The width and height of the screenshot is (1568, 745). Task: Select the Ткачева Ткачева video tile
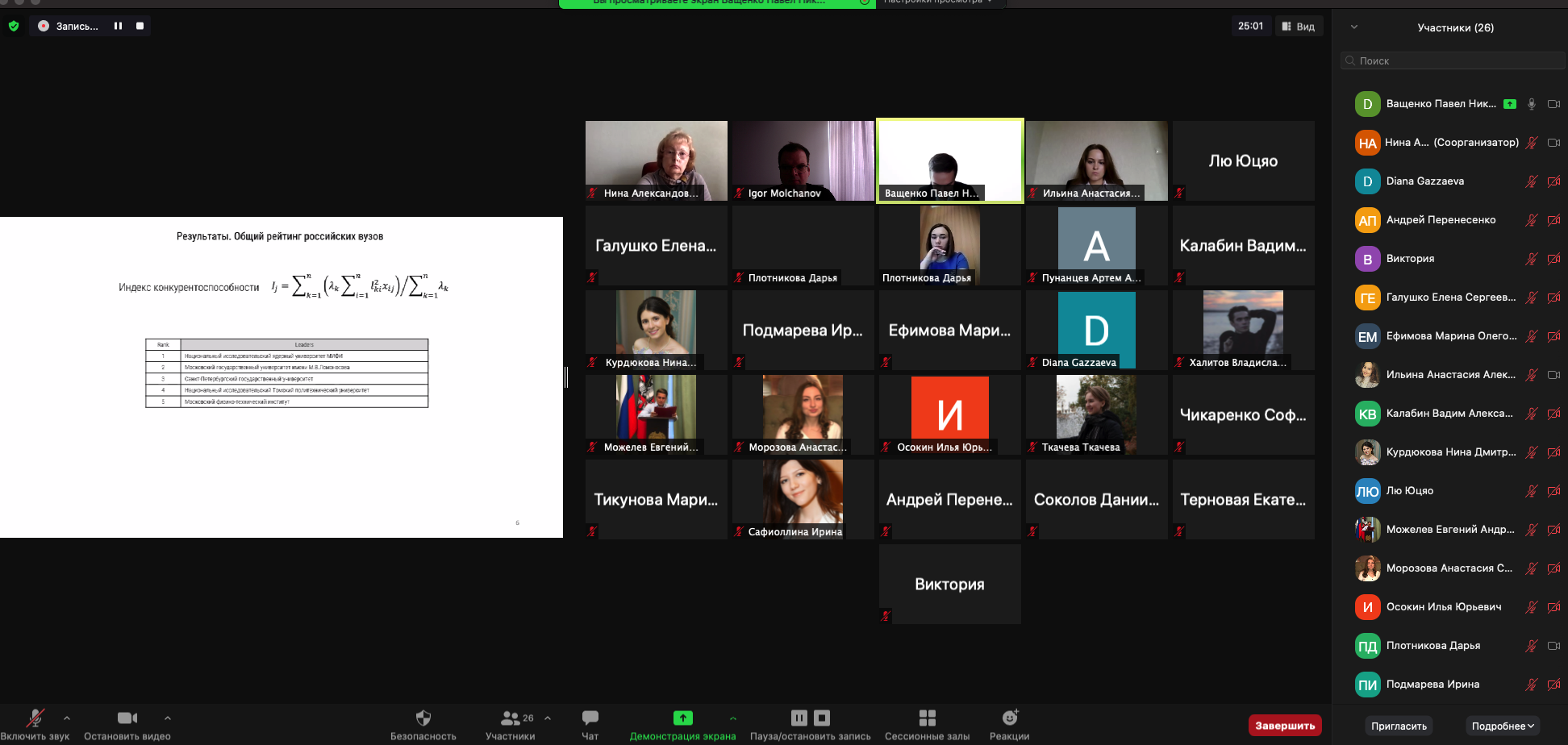(1097, 414)
